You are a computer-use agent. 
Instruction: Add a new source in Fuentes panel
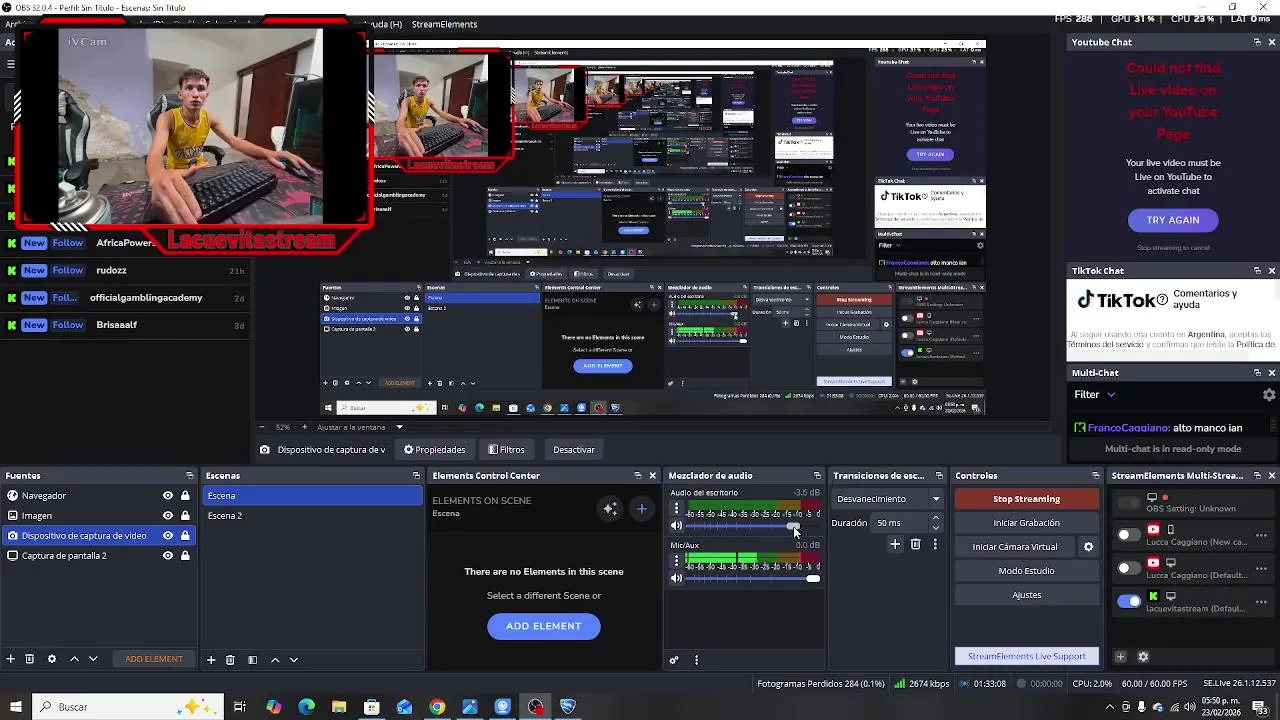[x=11, y=659]
